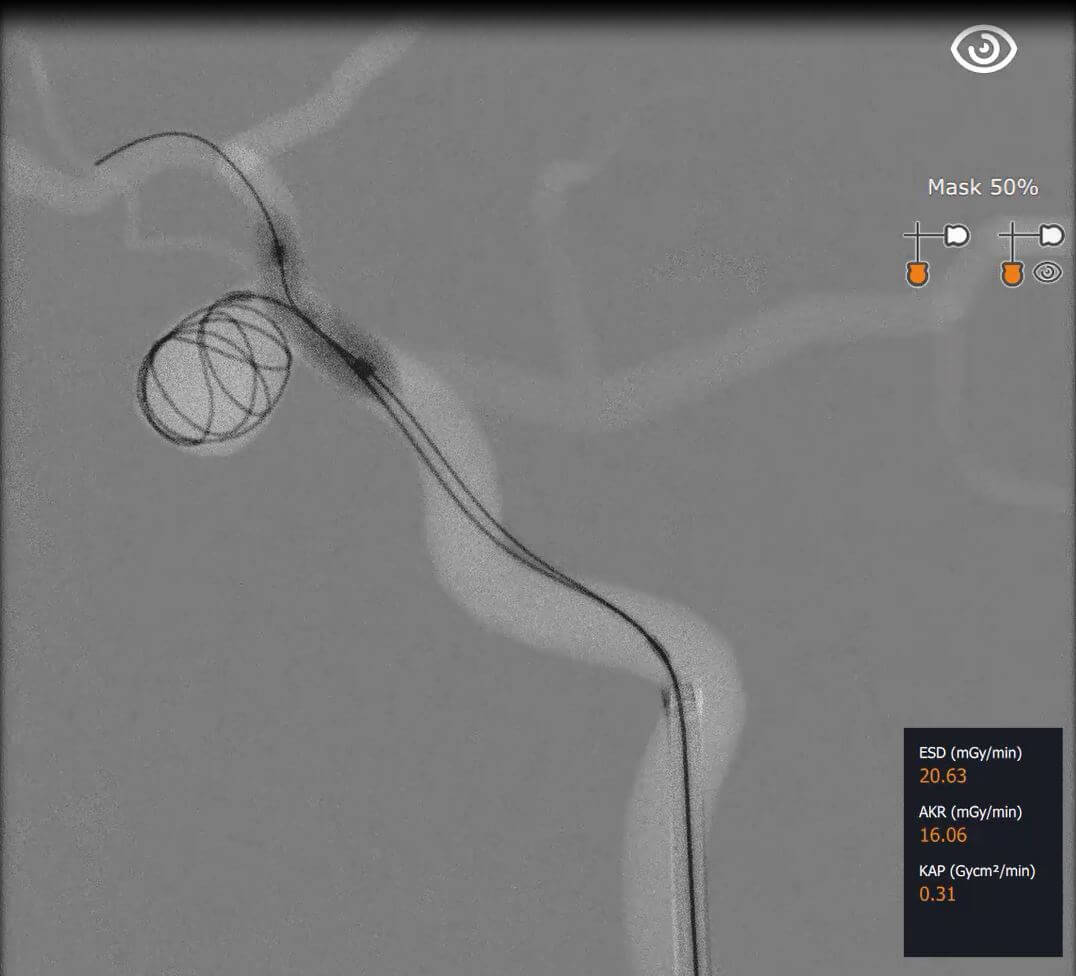Click the white balloon symbol on left injector icon
This screenshot has width=1076, height=976.
pyautogui.click(x=957, y=234)
